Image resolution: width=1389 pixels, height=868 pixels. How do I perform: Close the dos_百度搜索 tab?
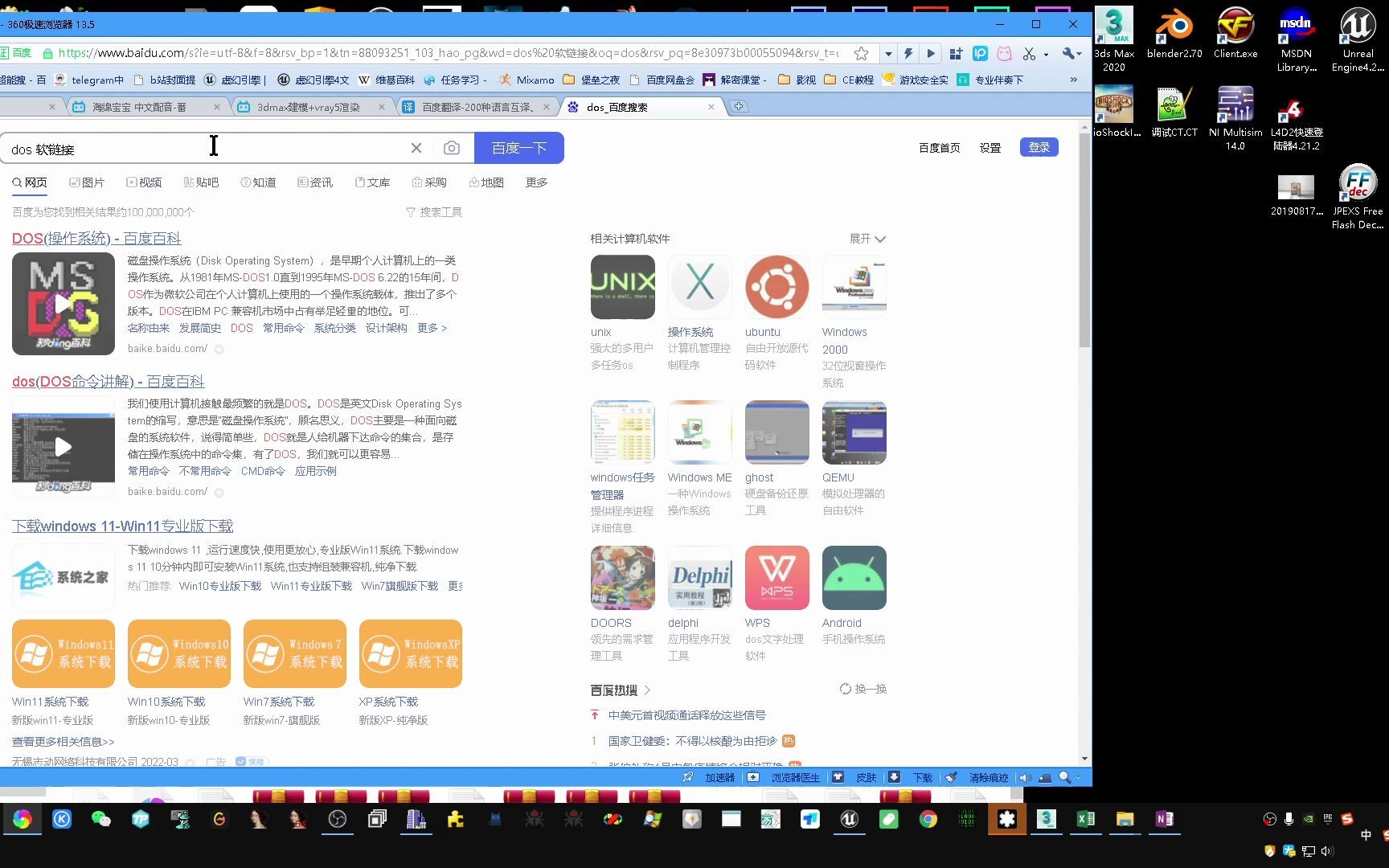coord(711,107)
